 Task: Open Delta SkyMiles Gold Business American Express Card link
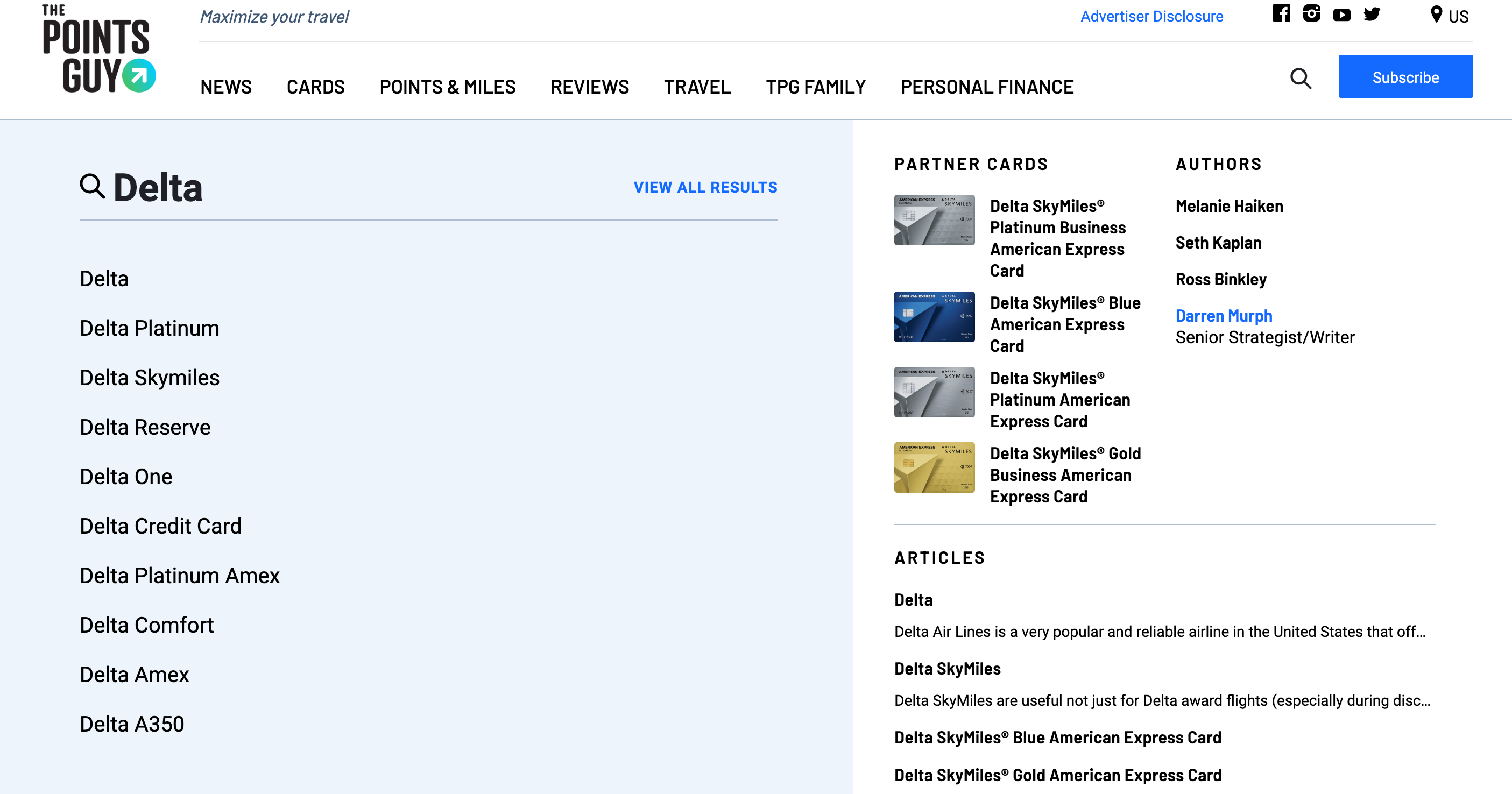pos(1065,476)
